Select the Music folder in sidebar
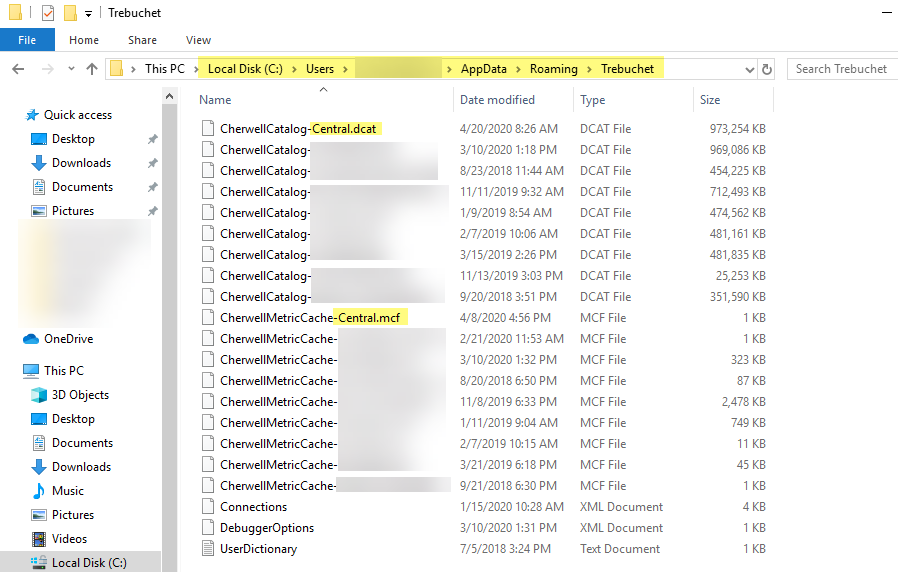Image resolution: width=898 pixels, height=572 pixels. pos(67,491)
